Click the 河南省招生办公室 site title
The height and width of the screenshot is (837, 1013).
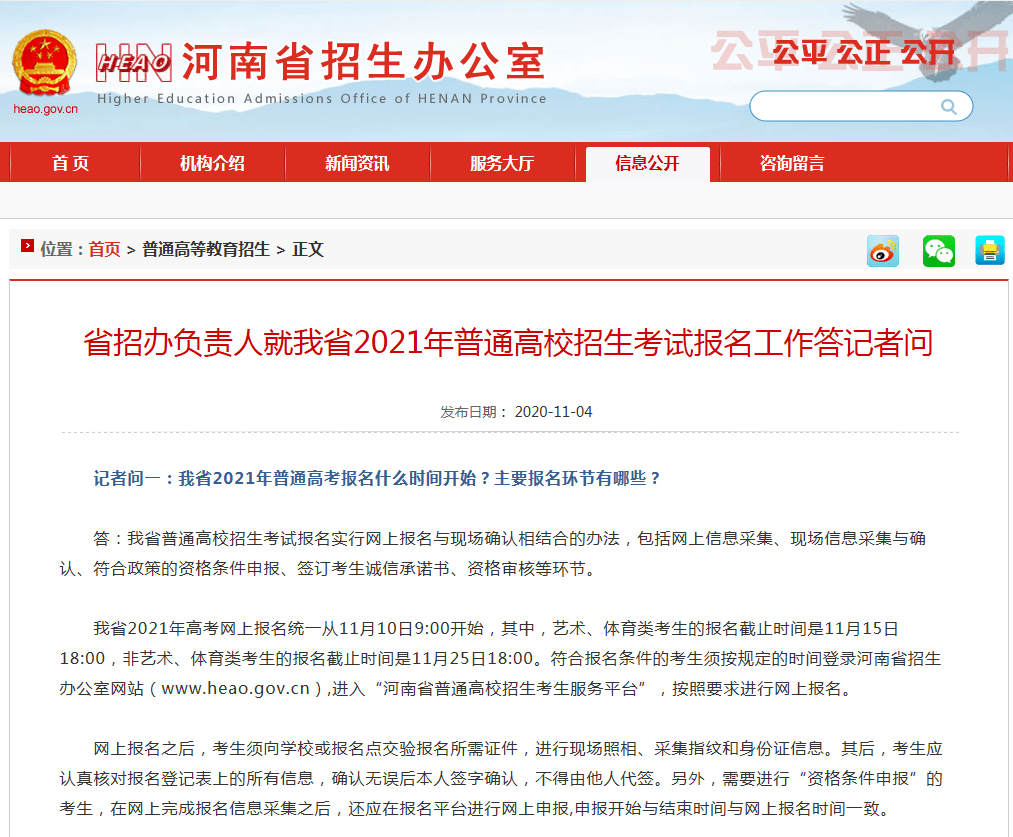click(x=364, y=62)
